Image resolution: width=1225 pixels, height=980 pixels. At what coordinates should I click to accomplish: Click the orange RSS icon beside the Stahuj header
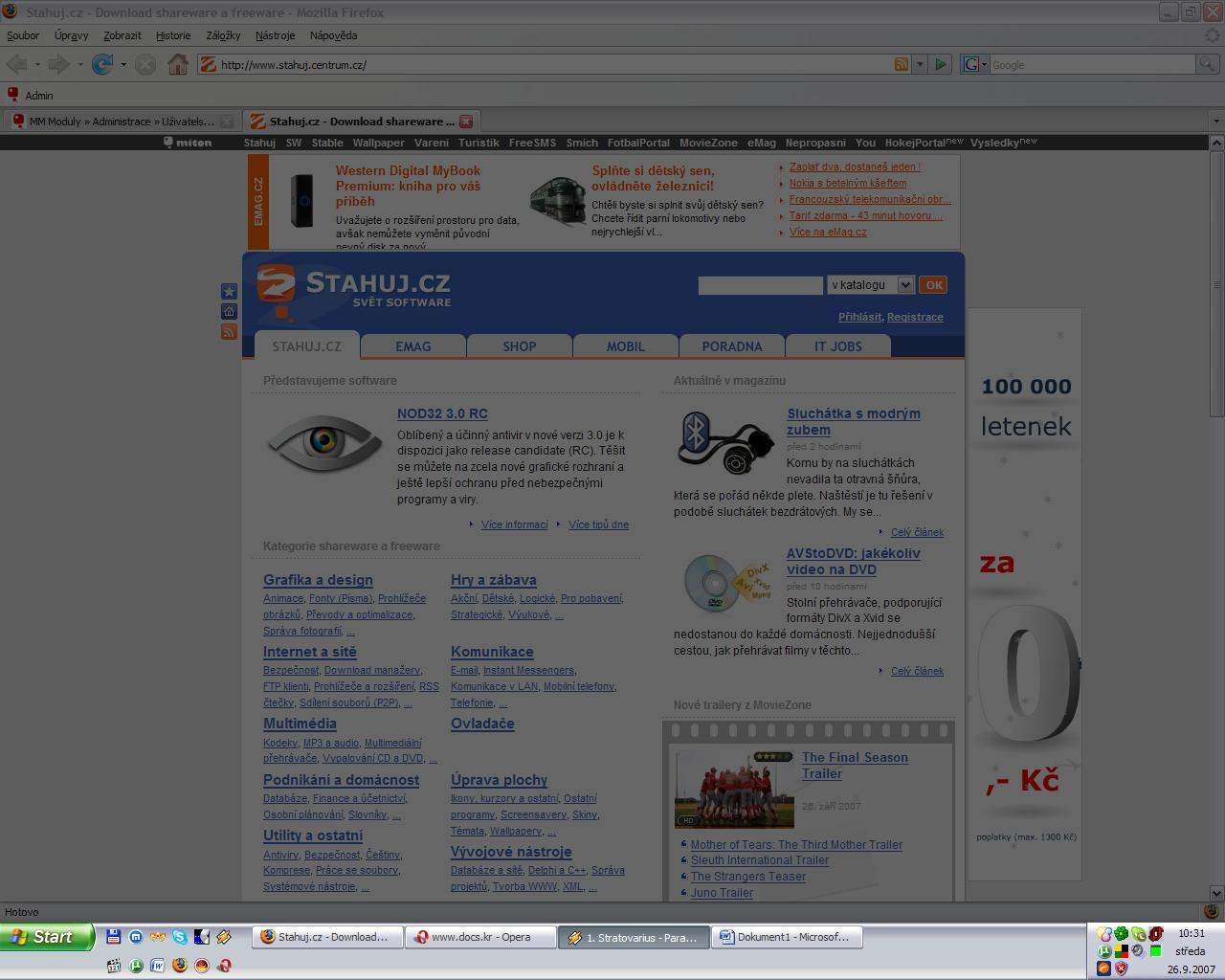tap(229, 331)
